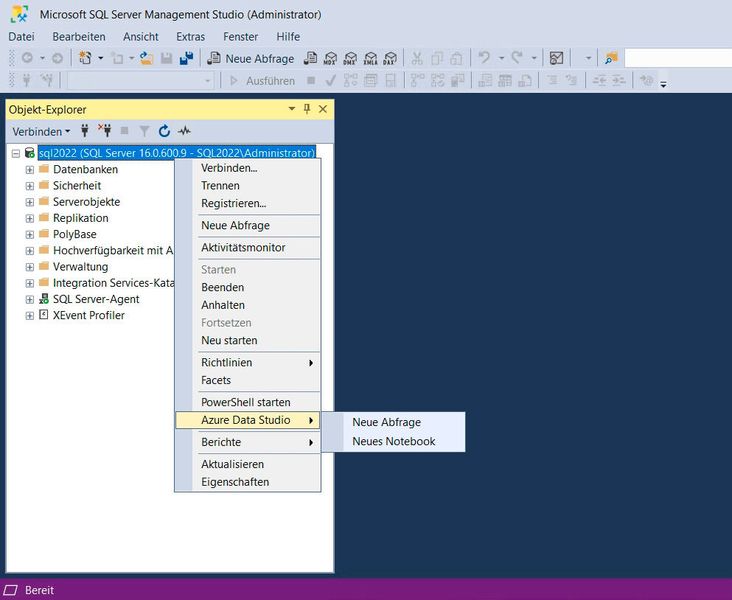
Task: Choose Neues Notebook in submenu
Action: (393, 442)
